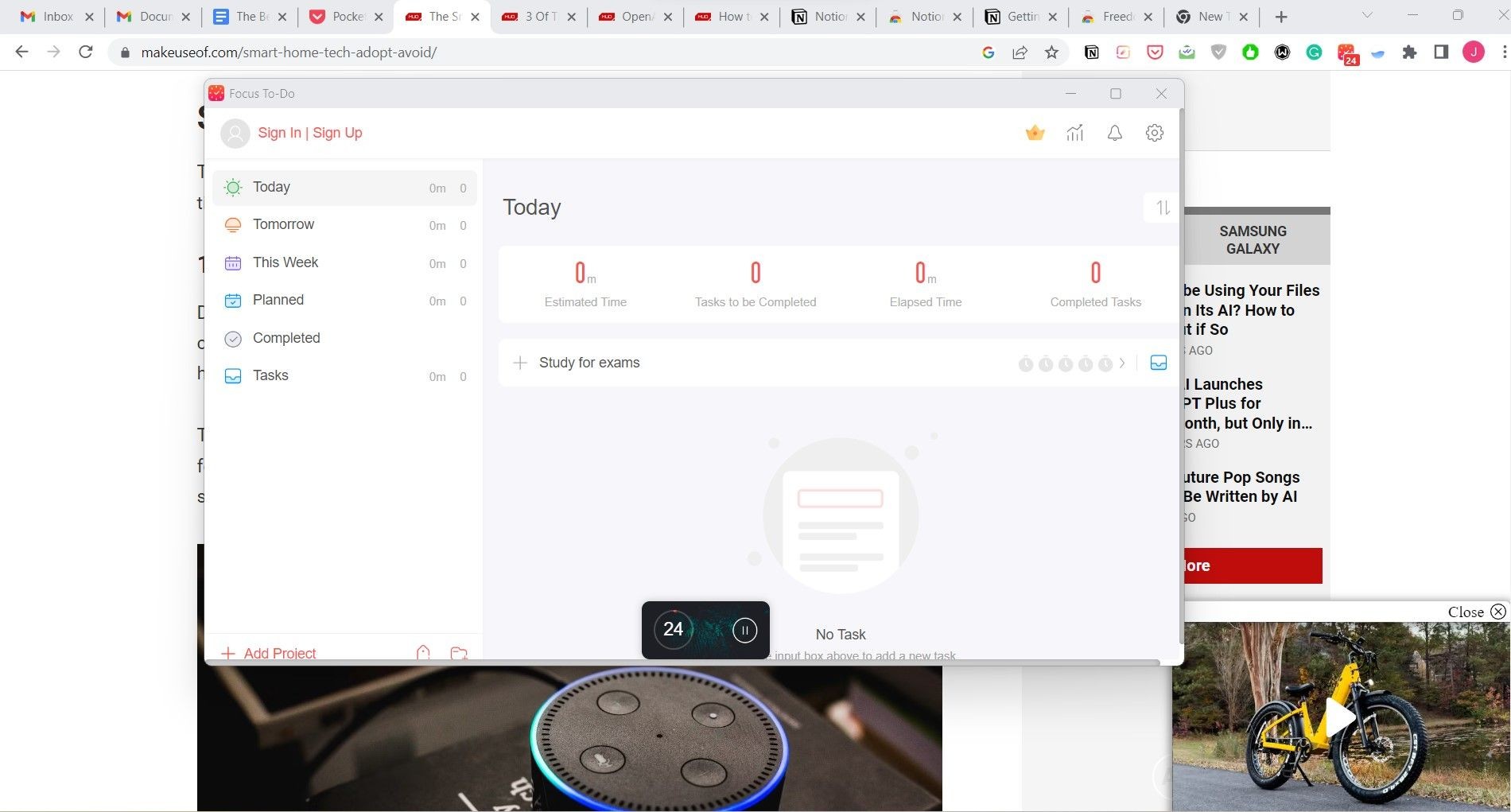Play the yellow e-bike video
The height and width of the screenshot is (812, 1511).
coord(1339,717)
